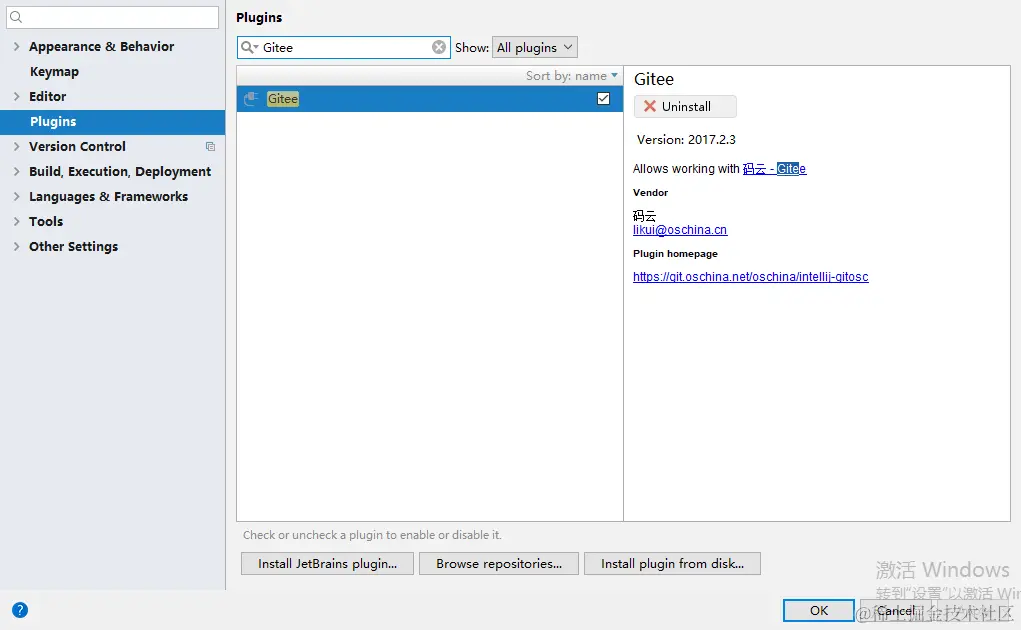The width and height of the screenshot is (1021, 630).
Task: Toggle the Gitee plugin enabled checkbox
Action: pos(604,98)
